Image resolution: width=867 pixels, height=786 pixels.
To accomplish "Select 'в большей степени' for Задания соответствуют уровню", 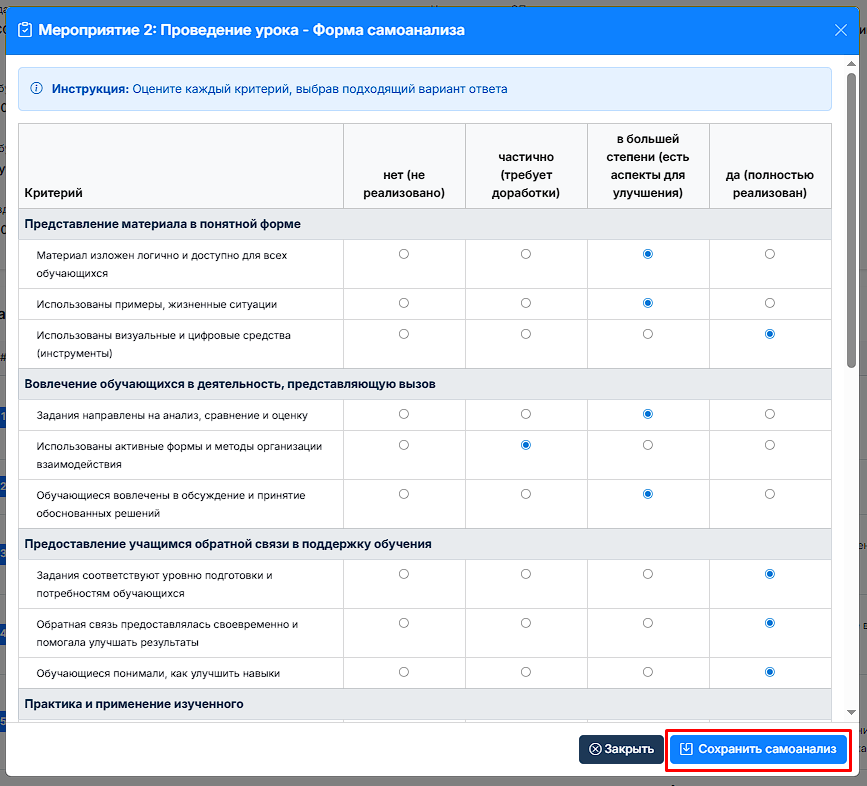I will coord(647,574).
